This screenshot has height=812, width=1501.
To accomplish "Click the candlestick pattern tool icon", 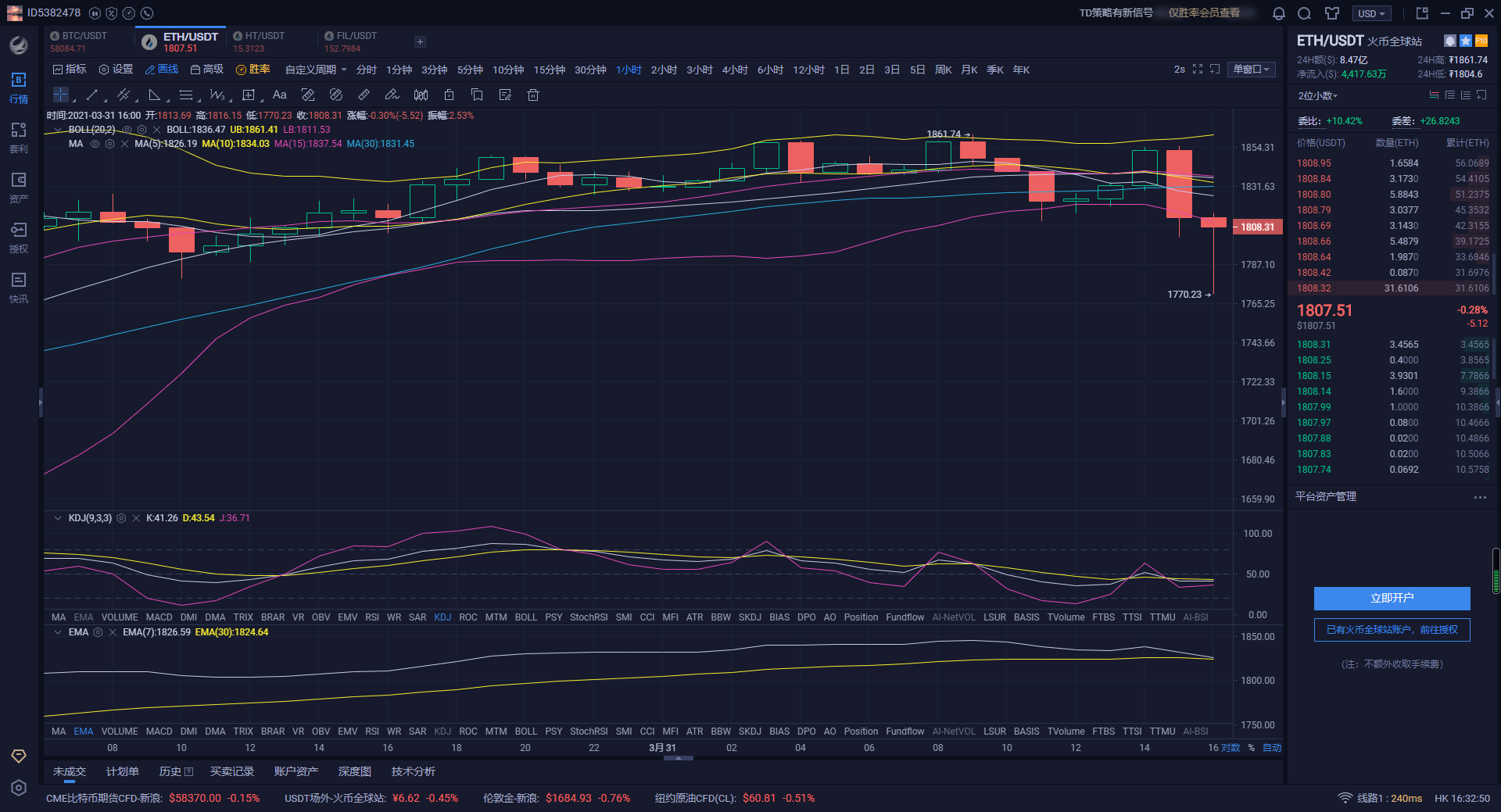I will [x=421, y=95].
